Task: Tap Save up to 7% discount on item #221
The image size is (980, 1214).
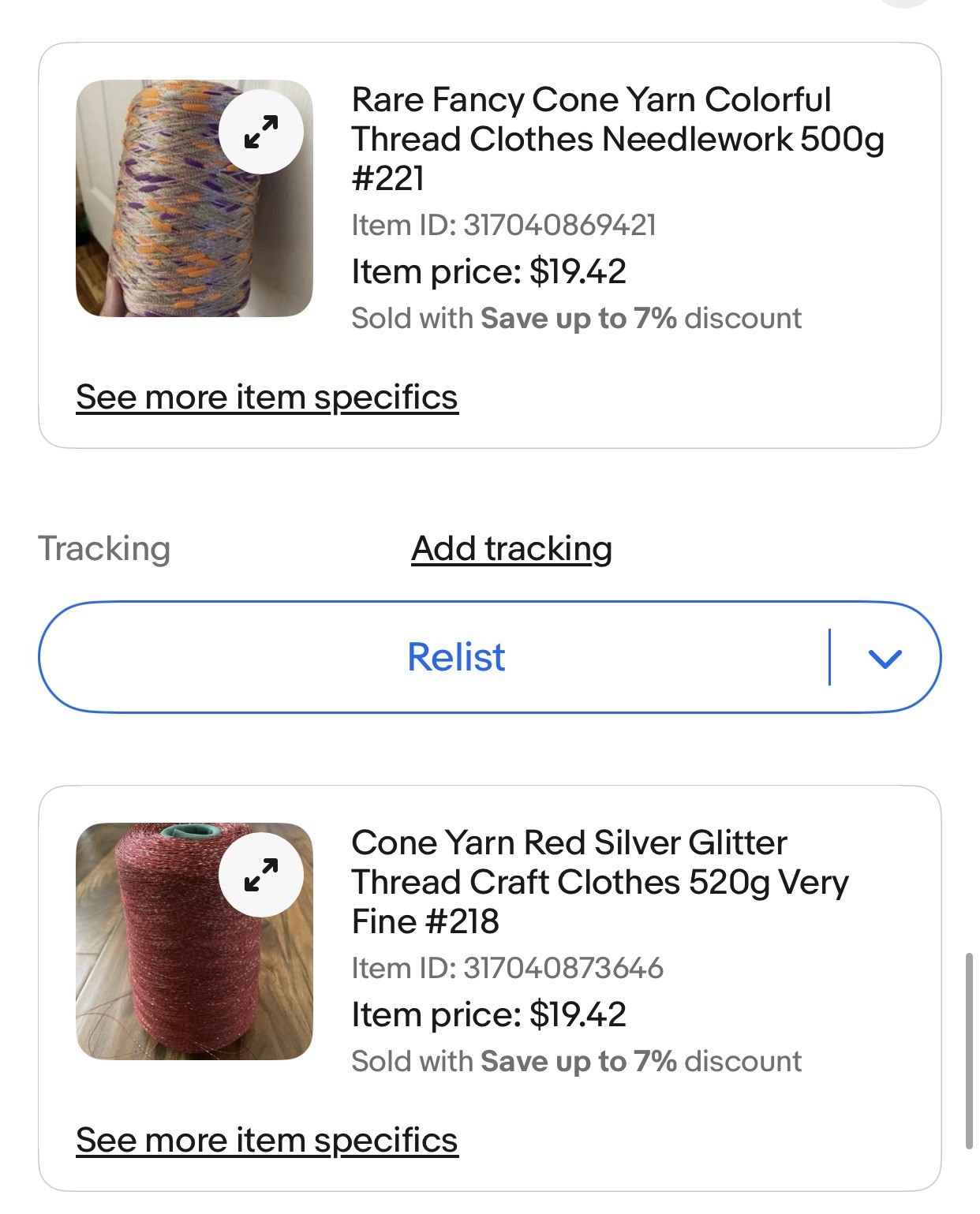Action: click(578, 319)
